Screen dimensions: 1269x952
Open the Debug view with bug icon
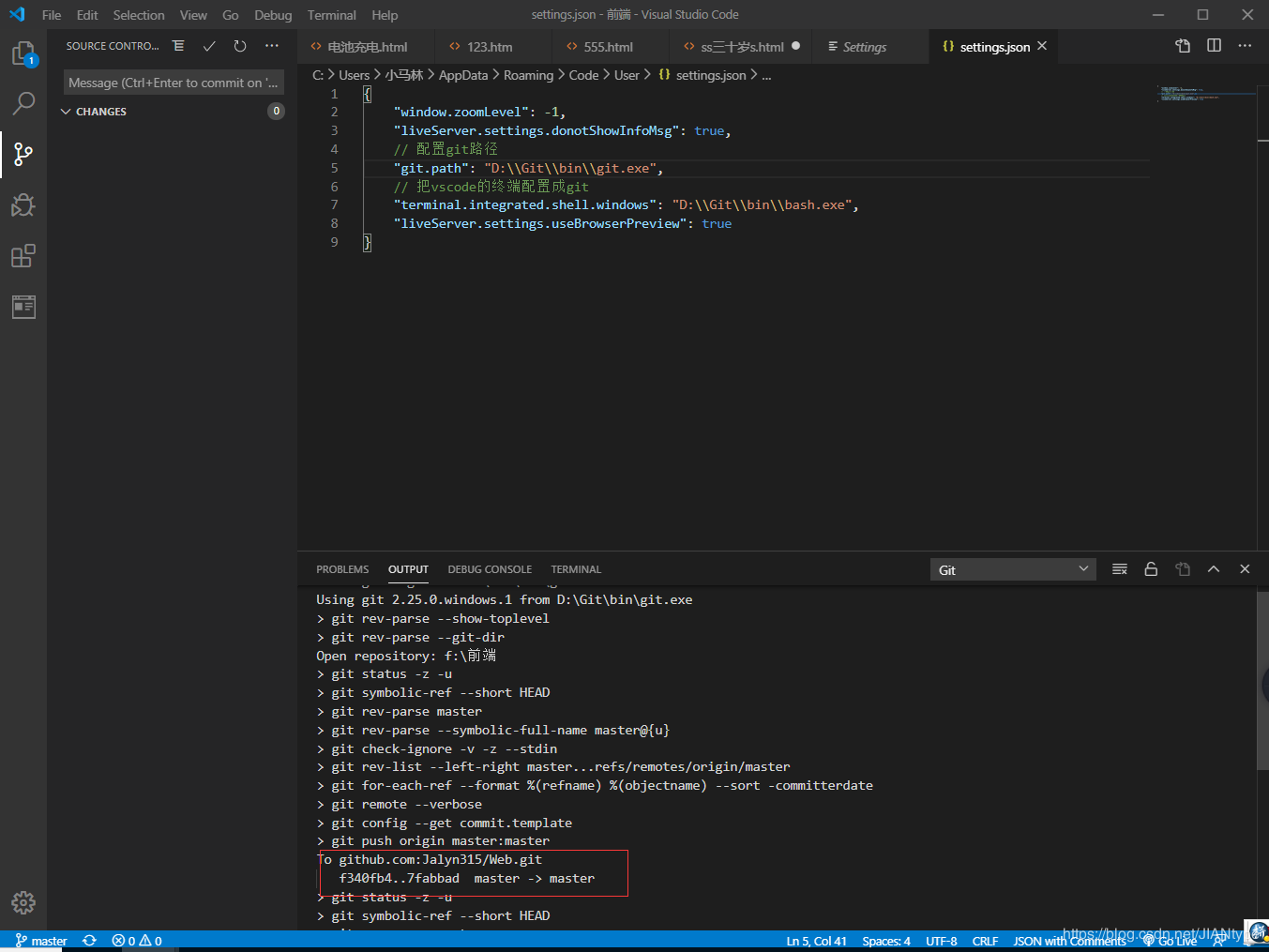tap(23, 205)
